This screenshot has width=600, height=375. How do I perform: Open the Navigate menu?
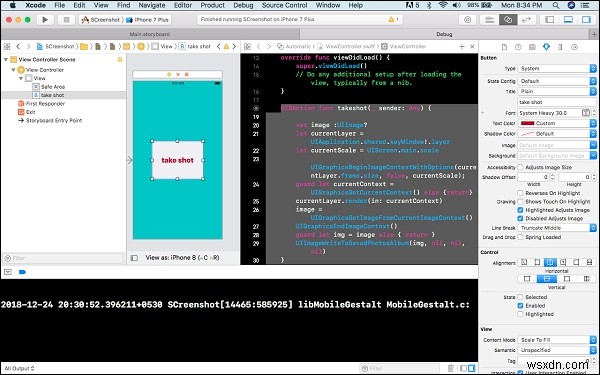(x=152, y=5)
